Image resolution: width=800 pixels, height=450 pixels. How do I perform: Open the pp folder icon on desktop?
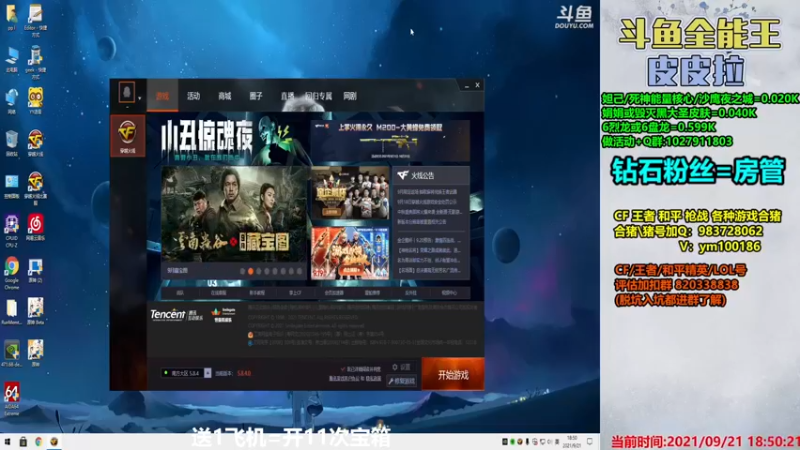(11, 17)
